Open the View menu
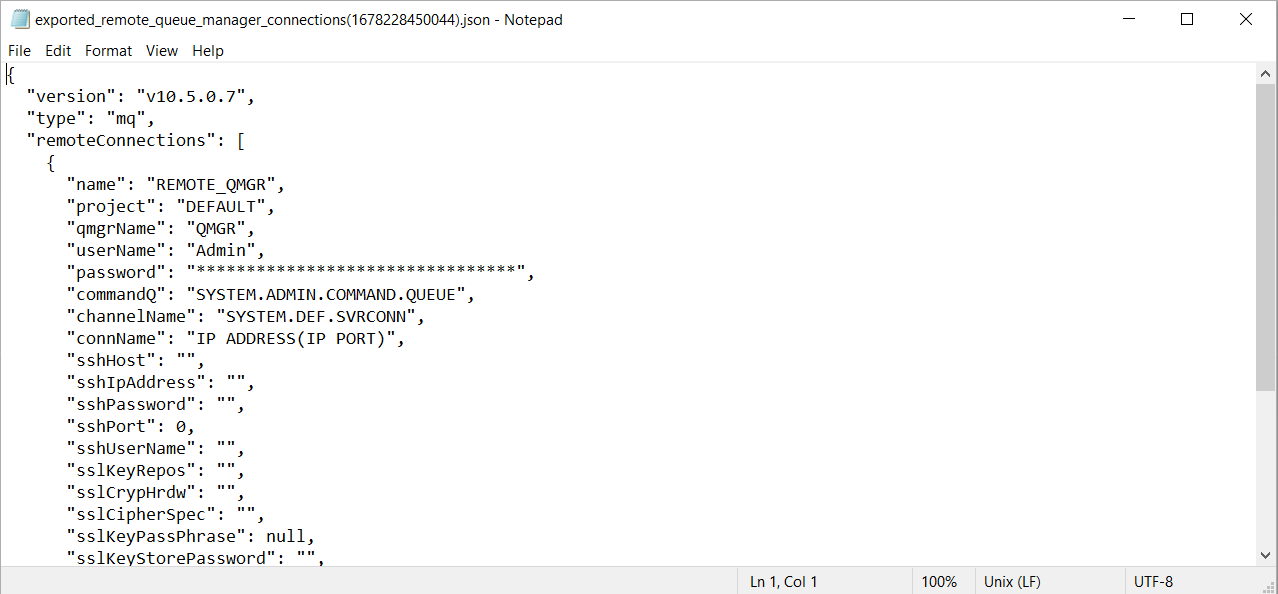 tap(161, 50)
